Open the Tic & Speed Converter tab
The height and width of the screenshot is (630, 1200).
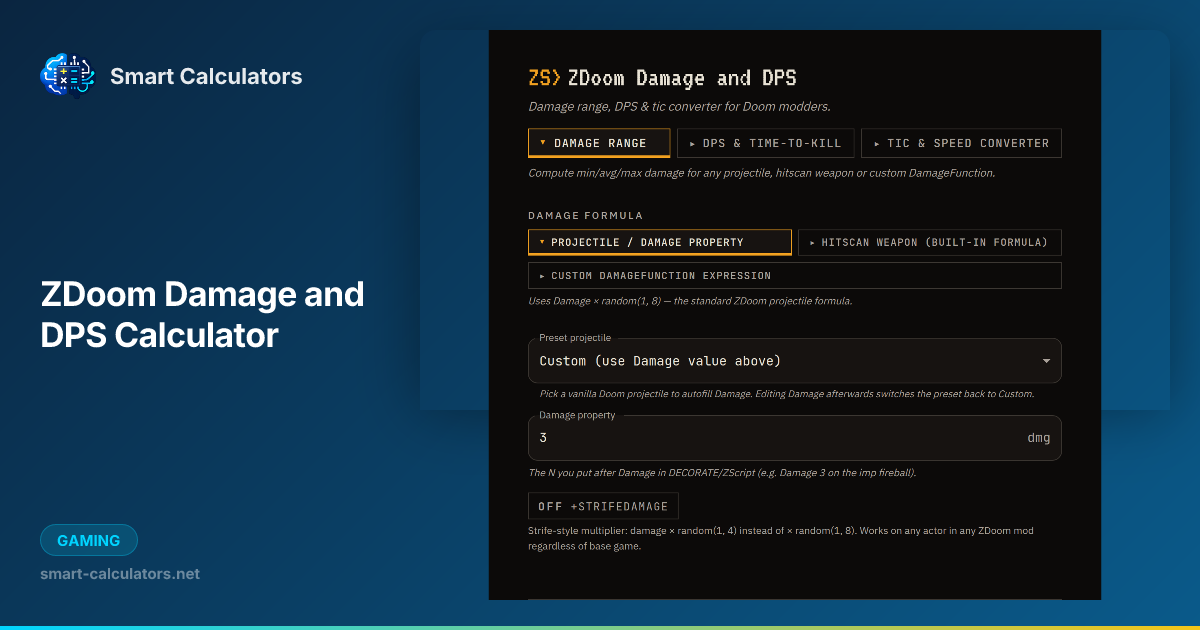[961, 143]
